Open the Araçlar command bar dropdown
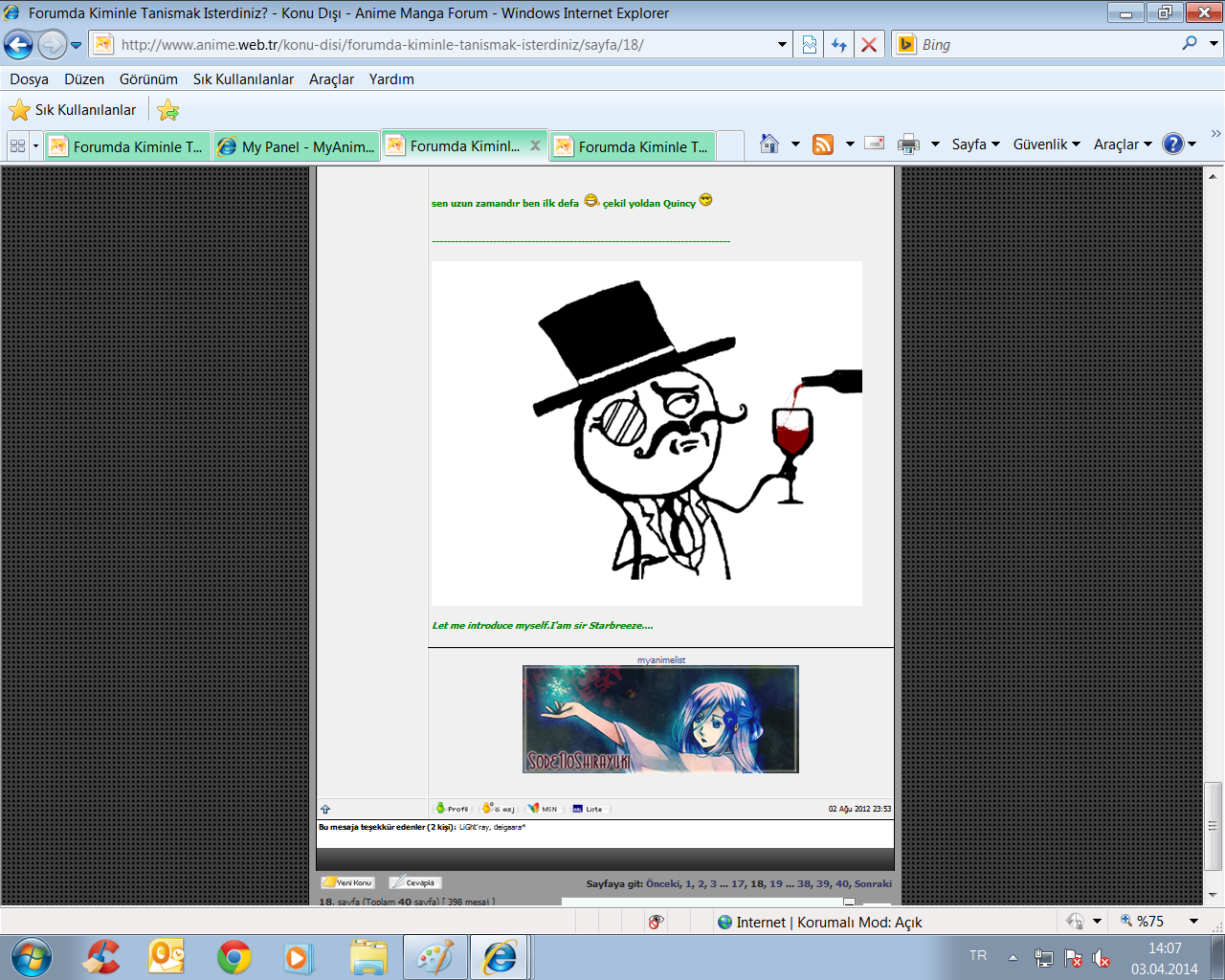This screenshot has height=980, width=1225. tap(1123, 145)
